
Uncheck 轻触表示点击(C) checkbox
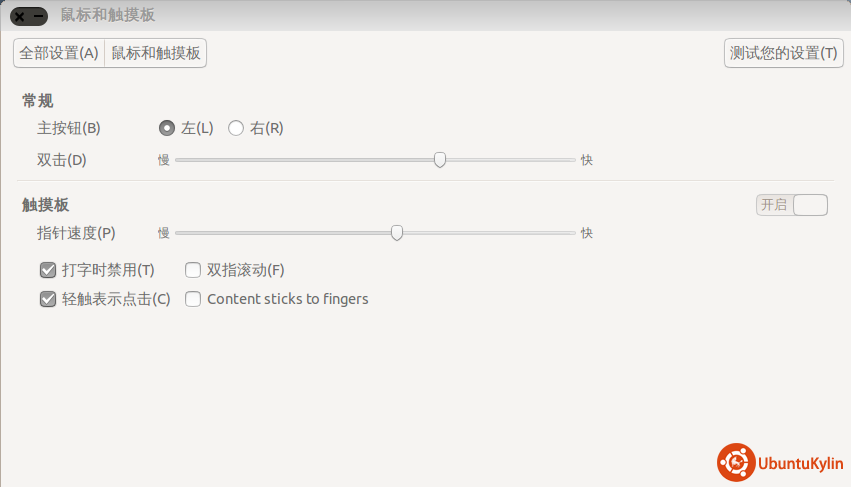coord(48,299)
